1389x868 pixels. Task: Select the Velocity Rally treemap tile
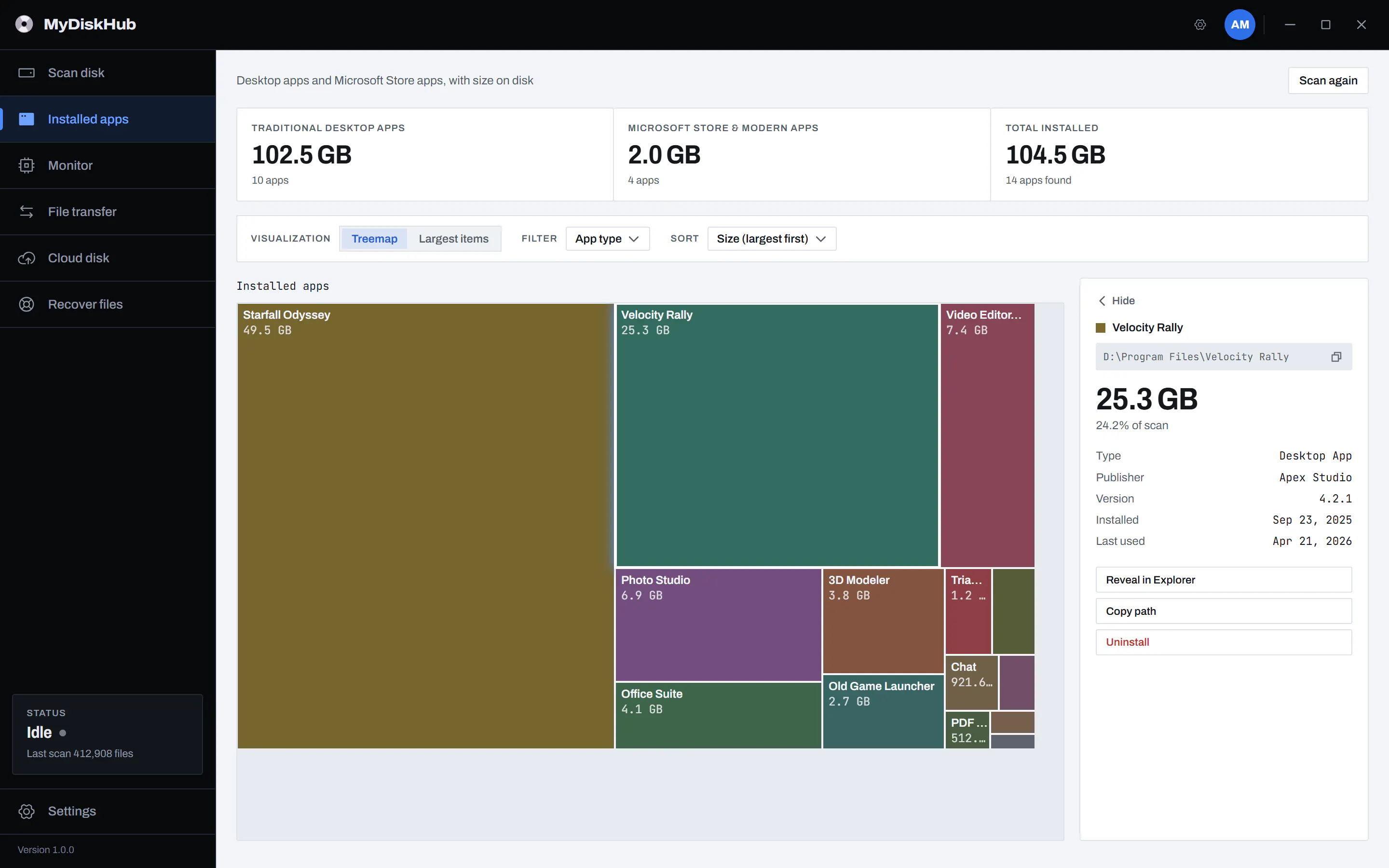[x=777, y=435]
